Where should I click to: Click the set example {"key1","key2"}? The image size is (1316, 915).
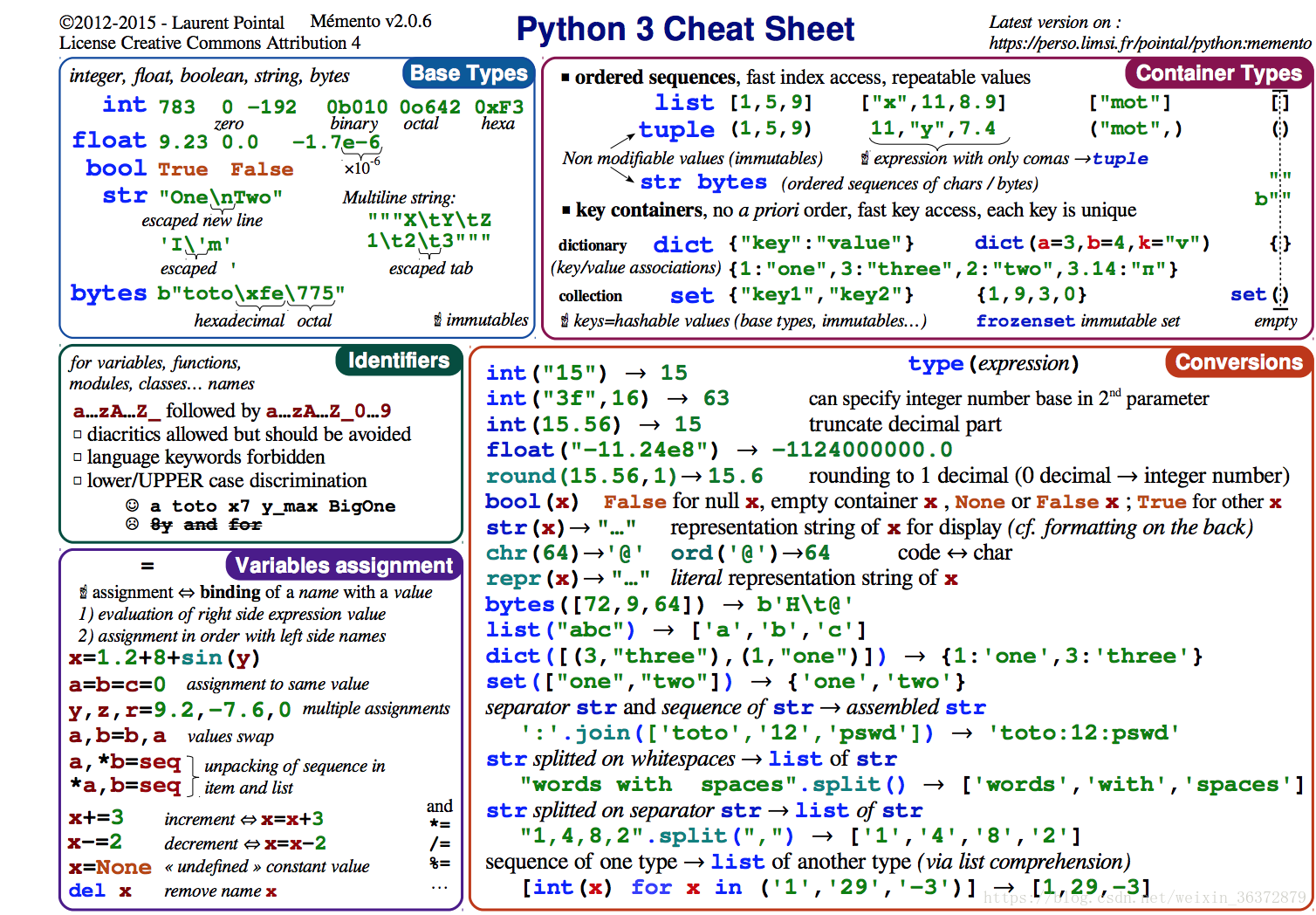(x=821, y=295)
